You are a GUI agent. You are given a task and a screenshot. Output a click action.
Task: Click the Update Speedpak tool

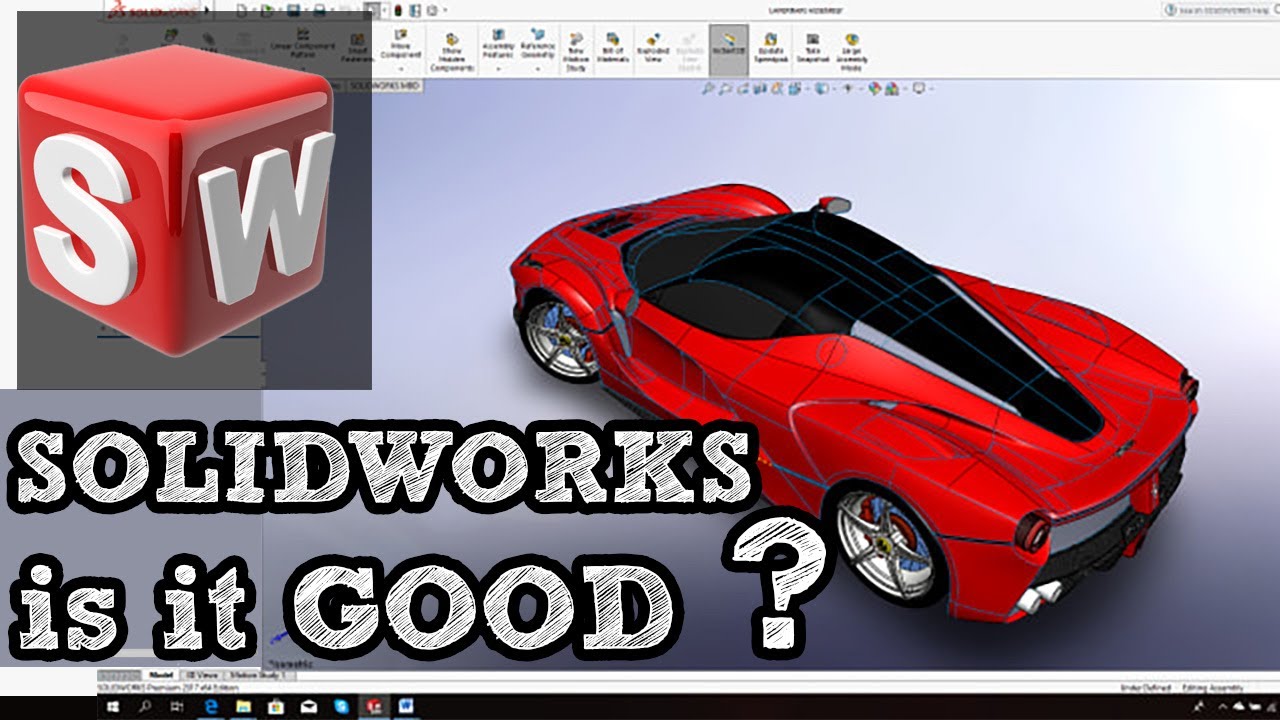(x=771, y=48)
